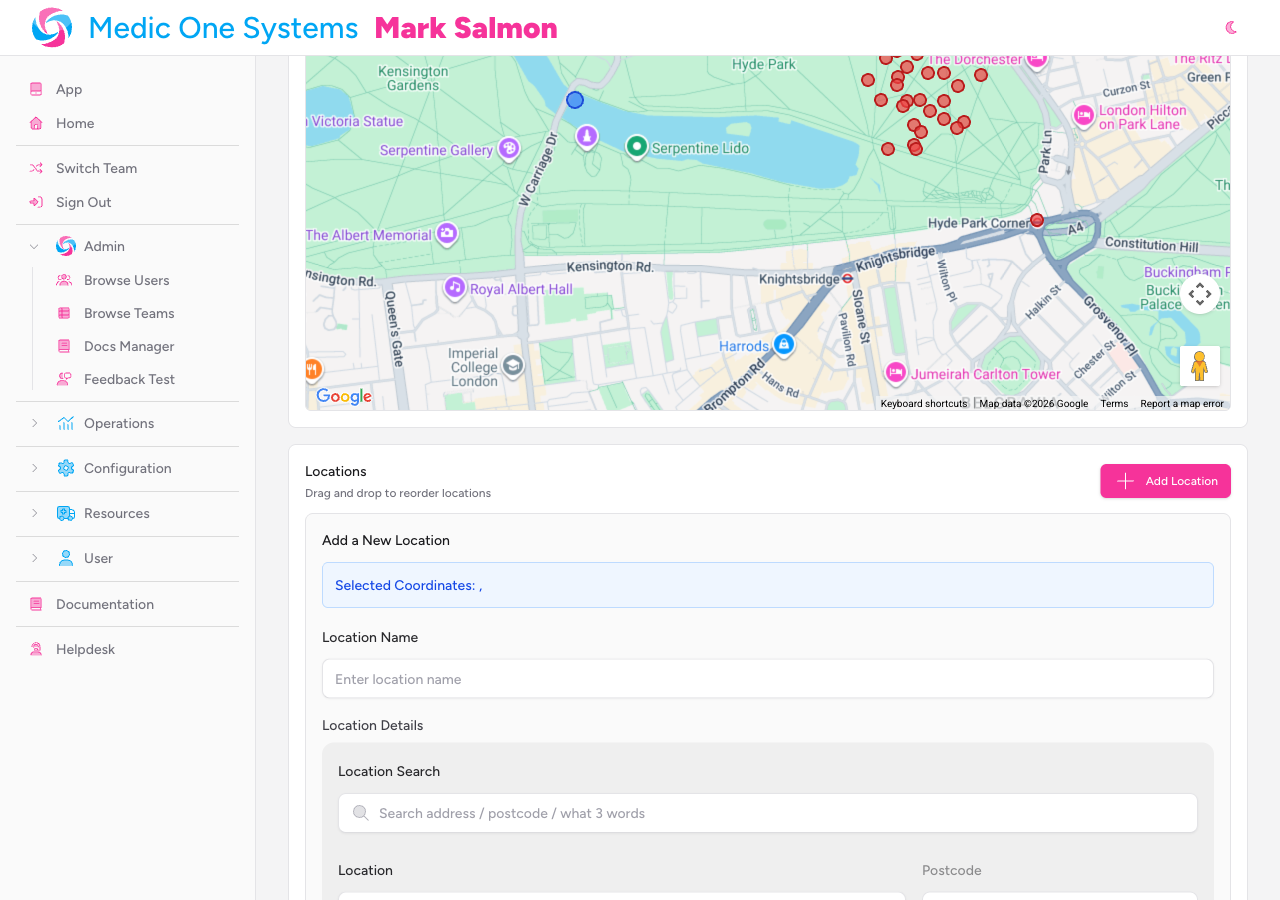
Task: Toggle dark mode with the moon icon
Action: [x=1231, y=28]
